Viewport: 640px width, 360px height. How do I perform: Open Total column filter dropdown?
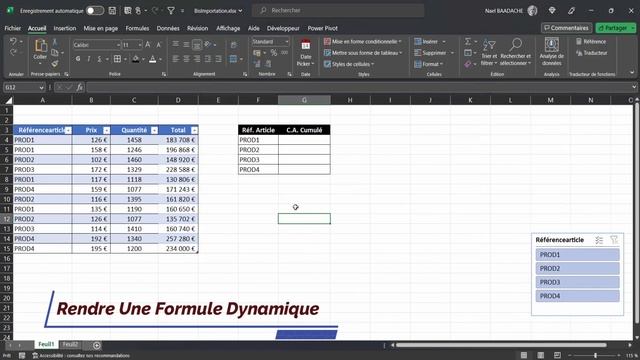click(194, 130)
